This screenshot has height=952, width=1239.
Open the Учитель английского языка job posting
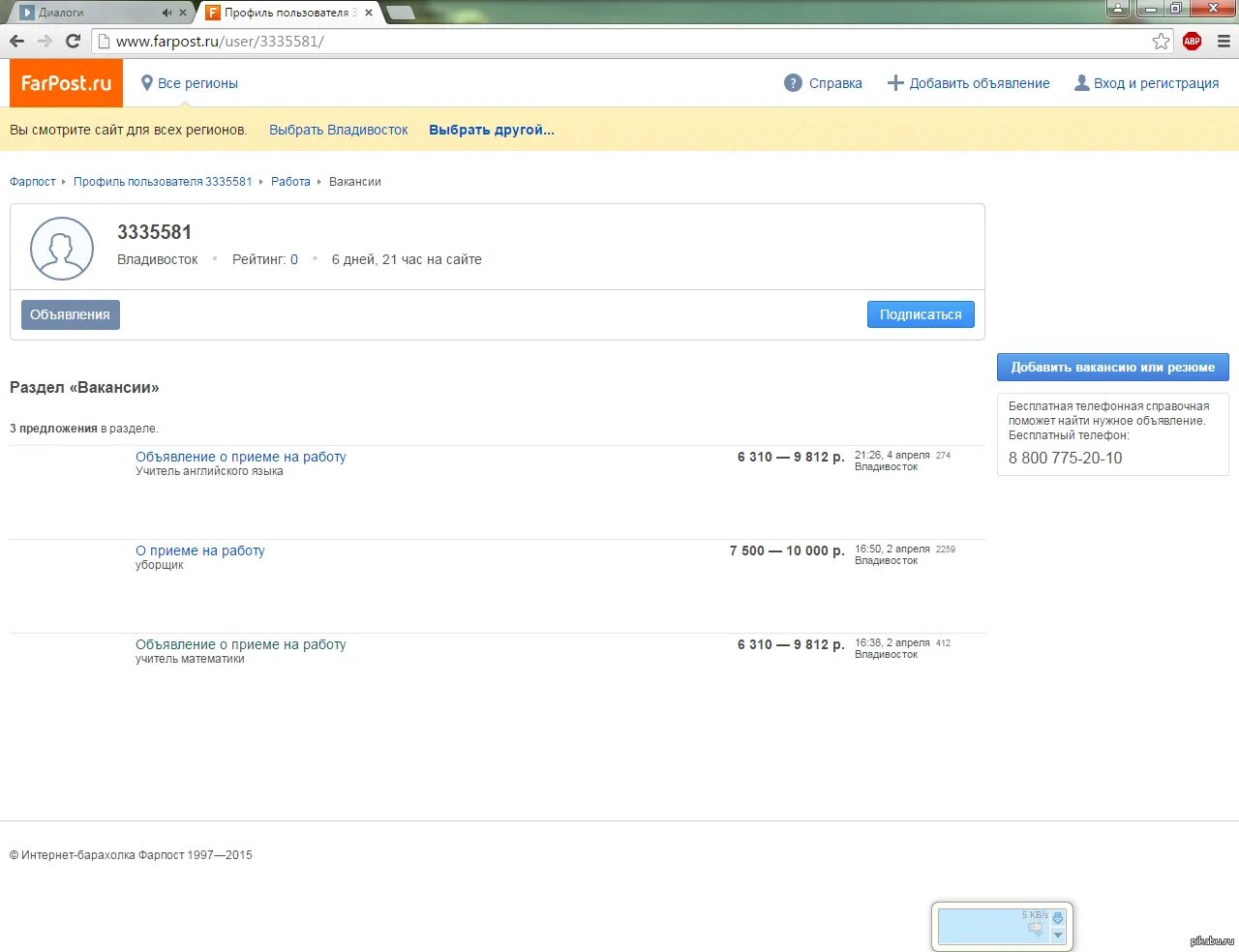point(241,457)
